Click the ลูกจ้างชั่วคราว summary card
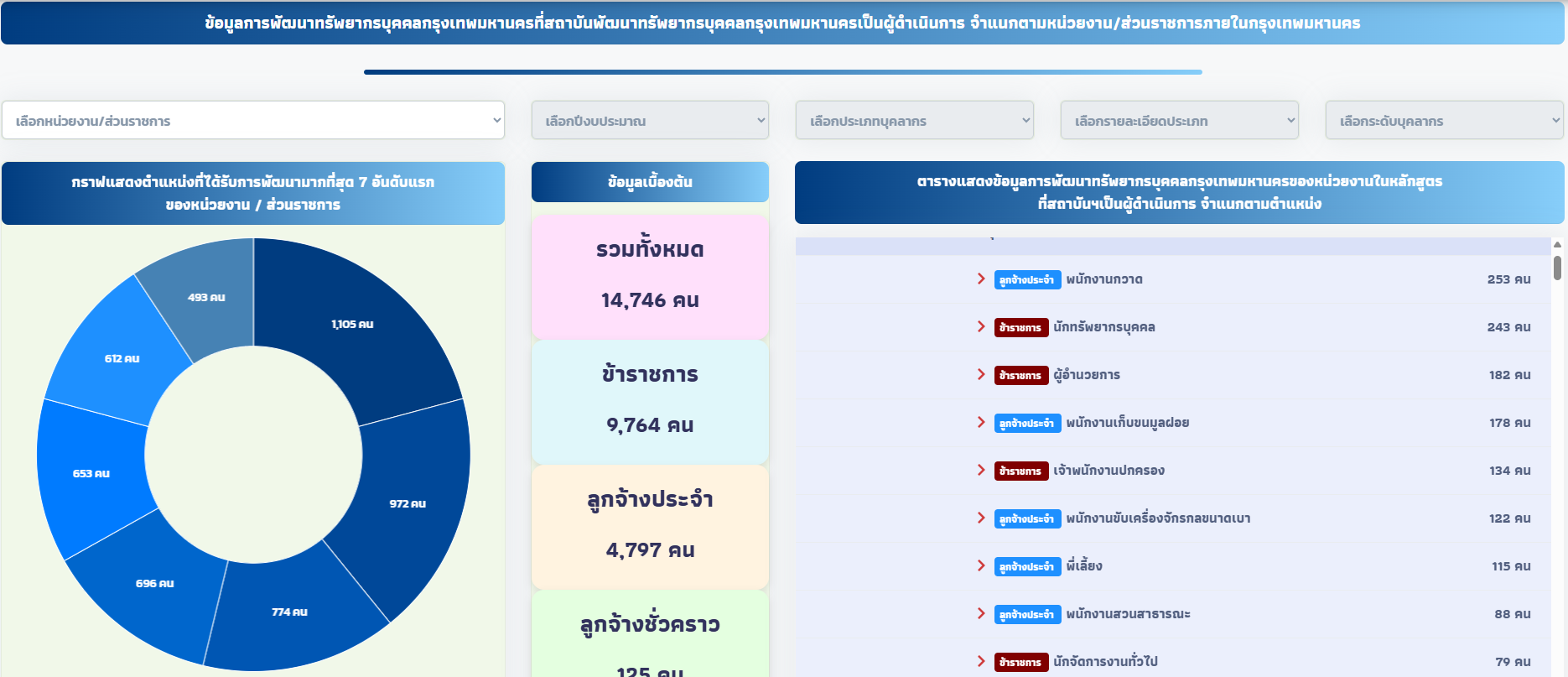Viewport: 1568px width, 677px height. (650, 633)
